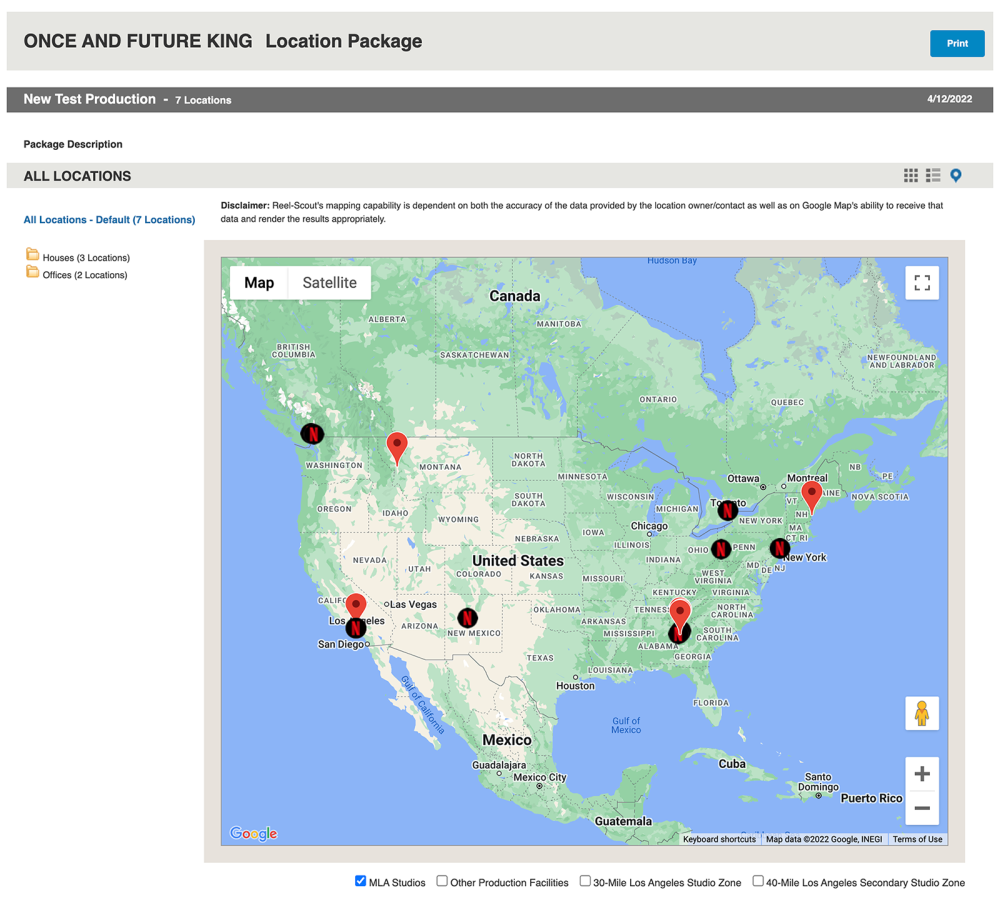Open the Houses folder icon
The image size is (1000, 903).
(32, 254)
